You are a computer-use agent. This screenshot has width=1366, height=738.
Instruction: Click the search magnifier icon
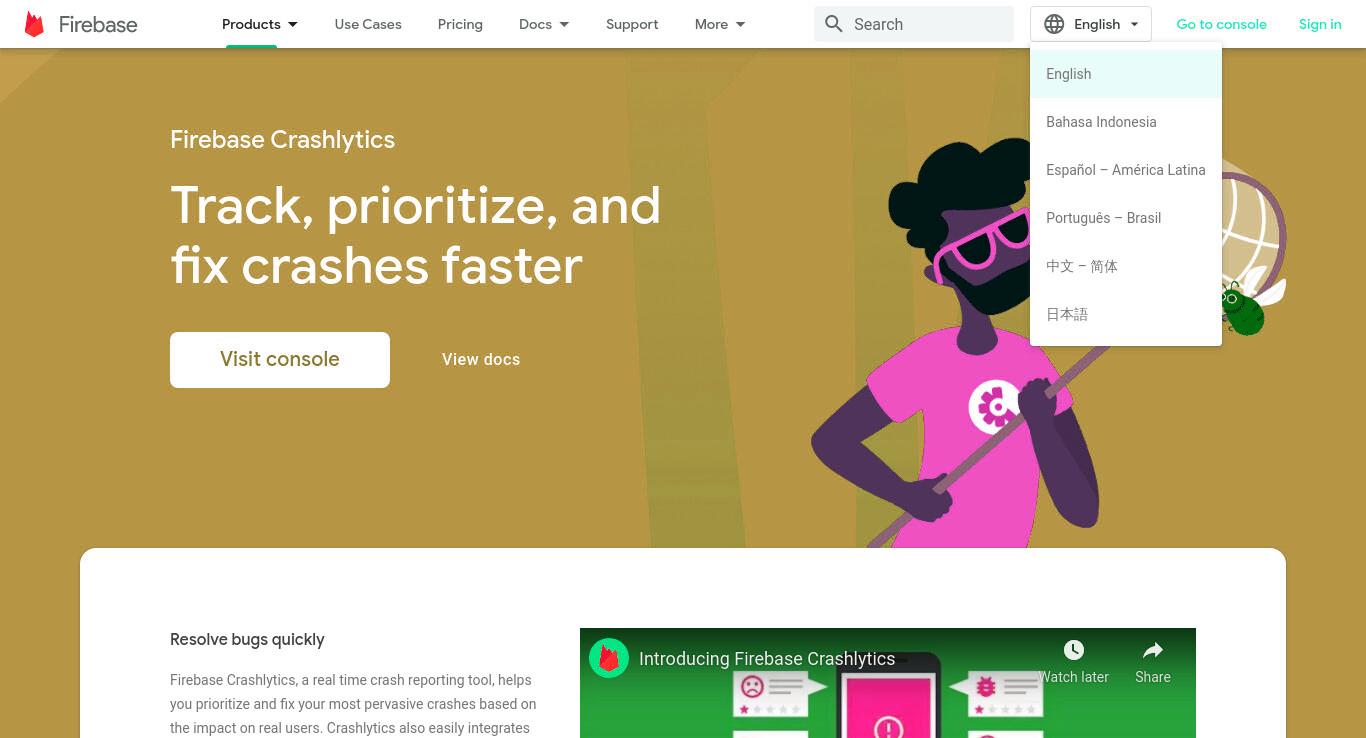point(834,24)
